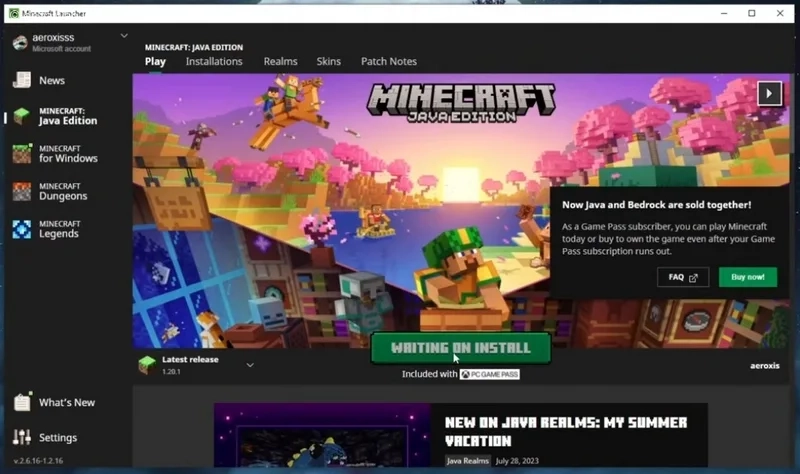Viewport: 800px width, 474px height.
Task: Switch to the Play tab
Action: tap(155, 61)
